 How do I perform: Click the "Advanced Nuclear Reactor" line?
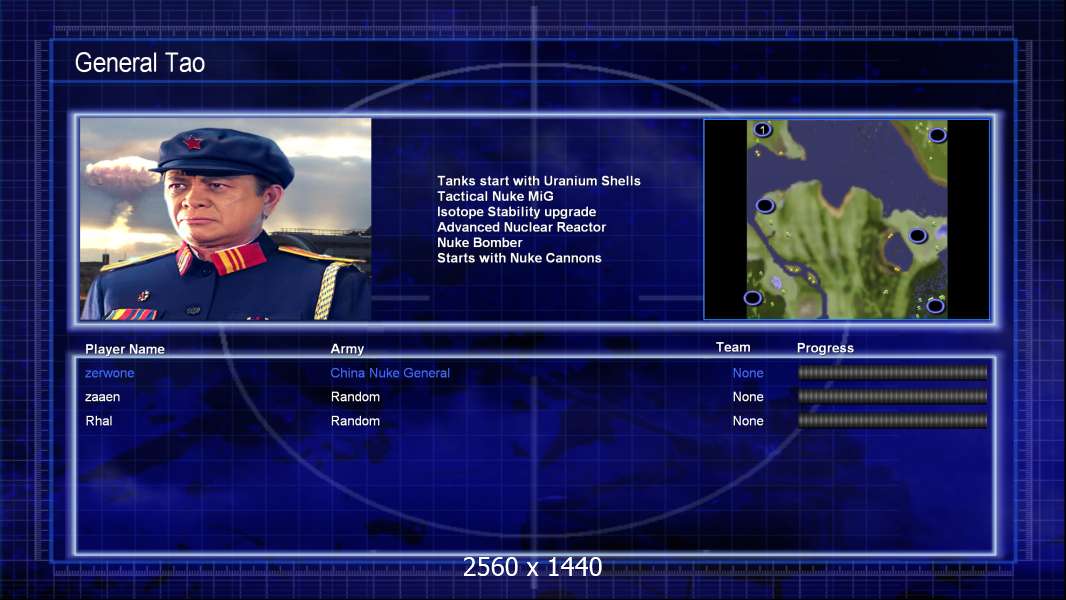click(521, 227)
